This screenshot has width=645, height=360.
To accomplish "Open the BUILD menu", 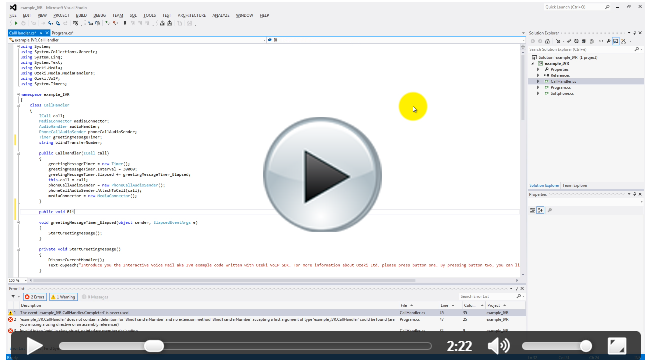I will (81, 16).
